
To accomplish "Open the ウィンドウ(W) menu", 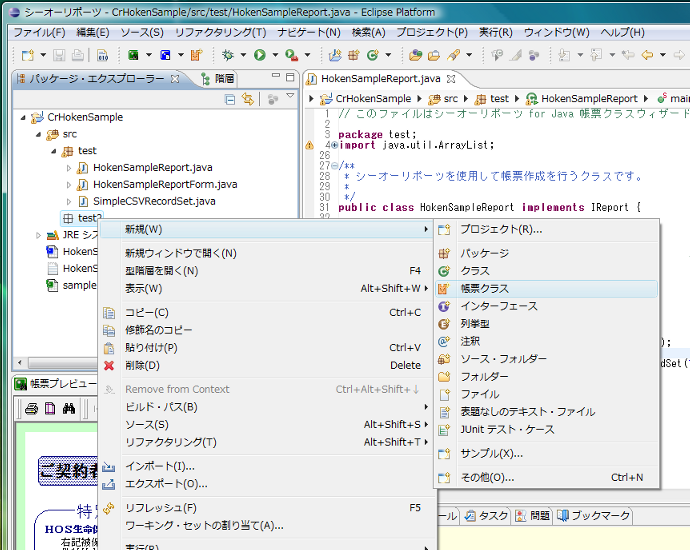I will pos(556,33).
